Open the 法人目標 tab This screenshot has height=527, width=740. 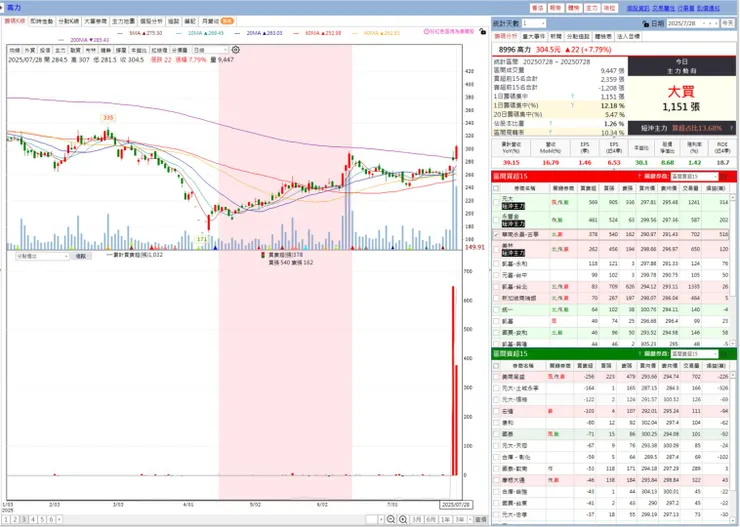[628, 36]
